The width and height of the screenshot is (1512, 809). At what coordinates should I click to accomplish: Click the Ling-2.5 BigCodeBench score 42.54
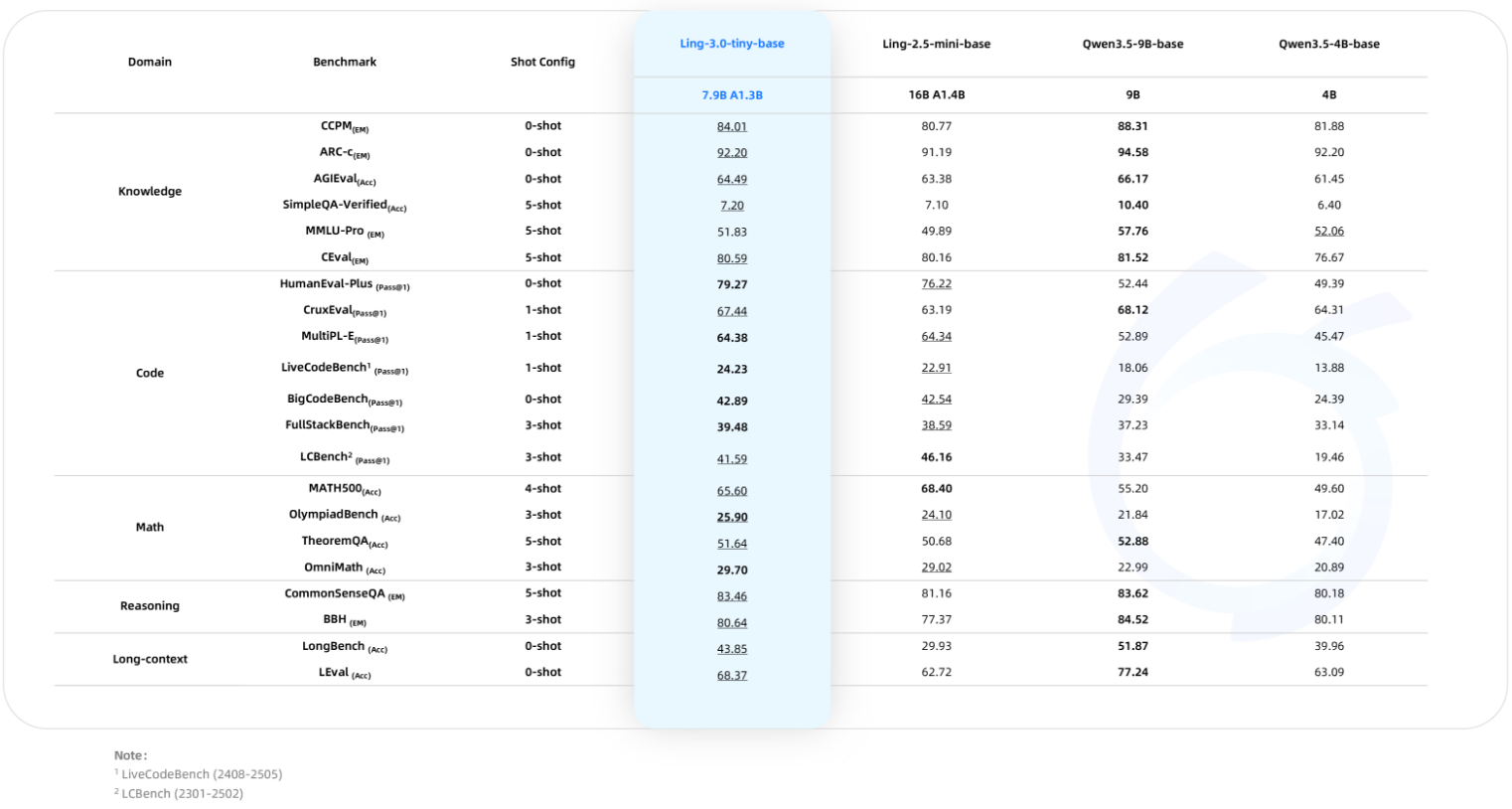[x=936, y=400]
